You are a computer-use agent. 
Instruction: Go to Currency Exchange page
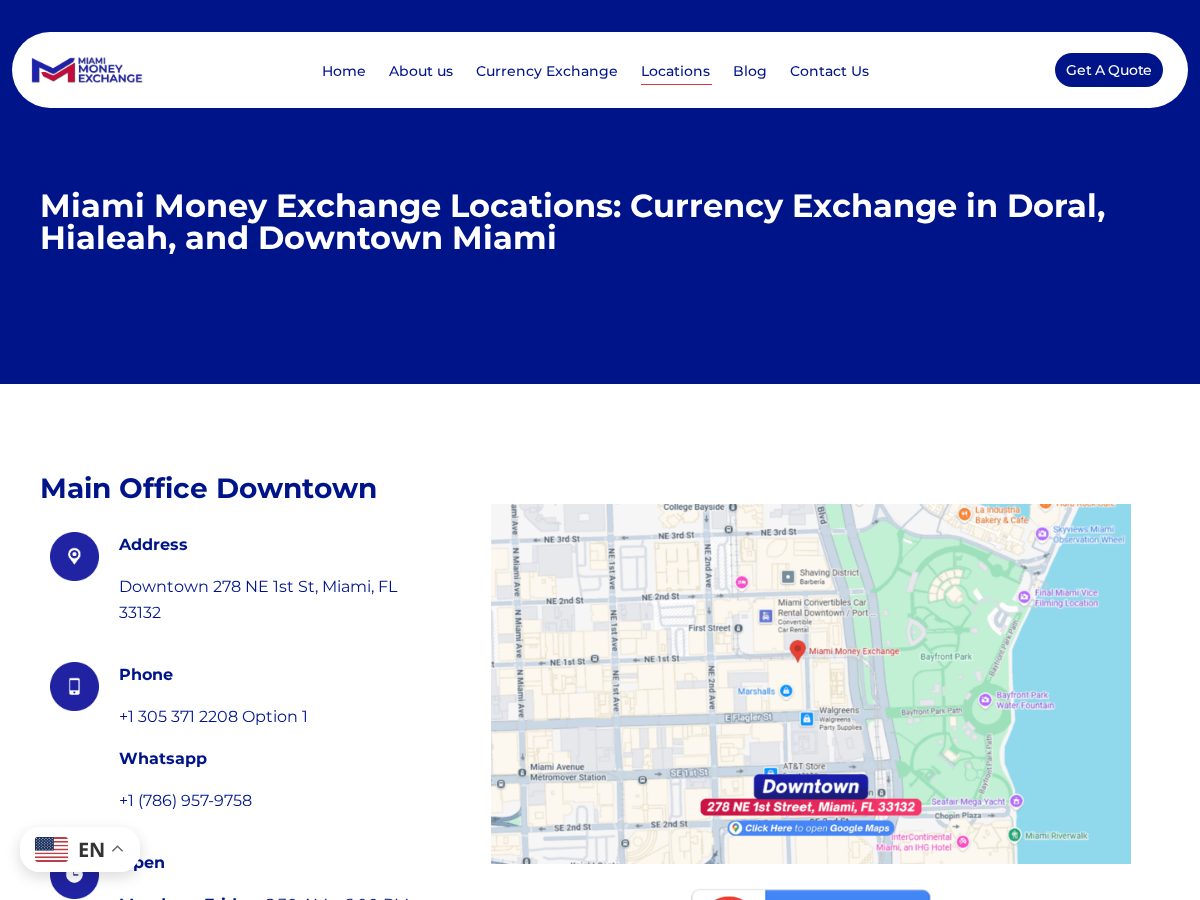click(547, 71)
